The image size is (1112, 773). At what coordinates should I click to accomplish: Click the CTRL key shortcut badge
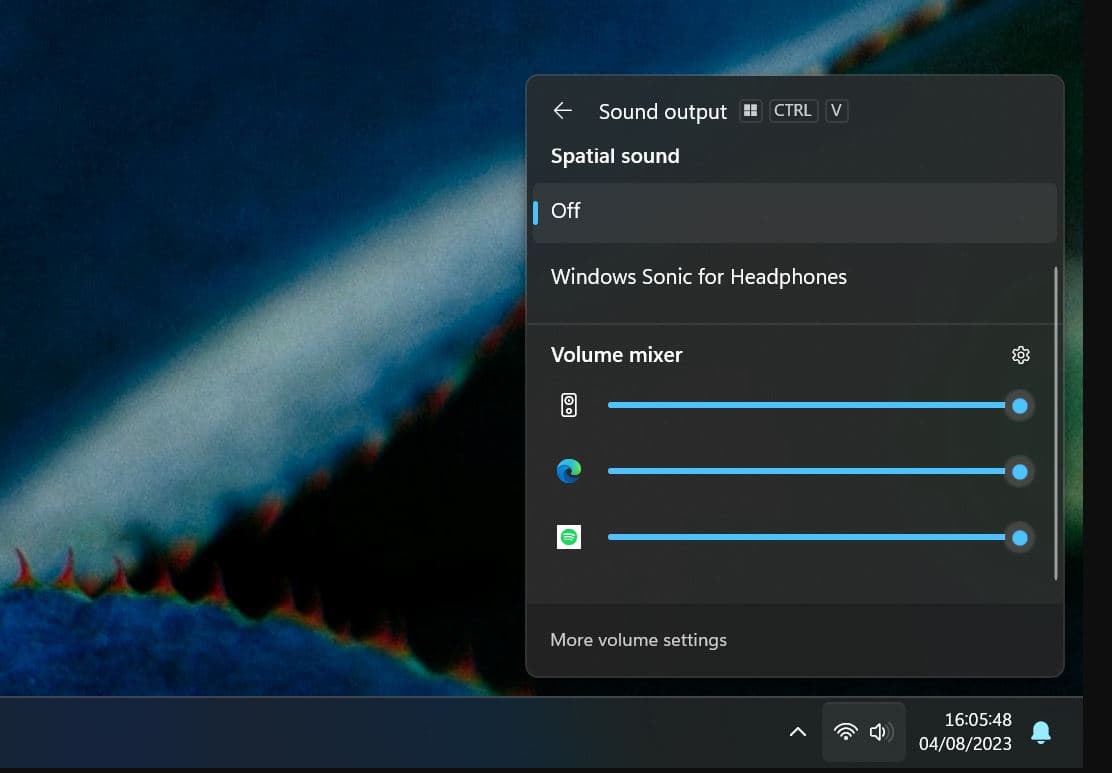(x=793, y=111)
